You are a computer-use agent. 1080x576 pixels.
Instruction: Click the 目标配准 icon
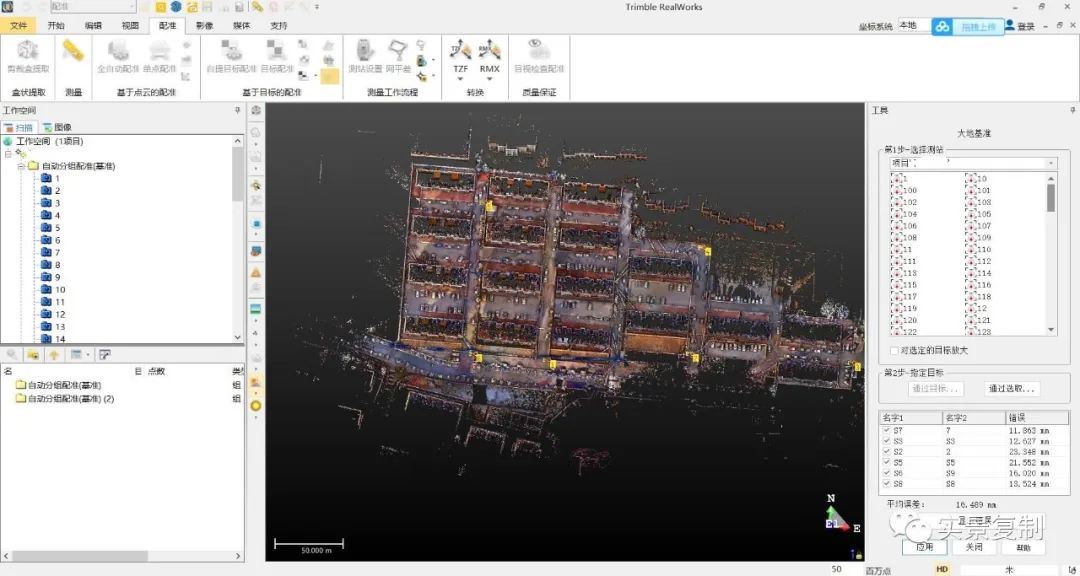coord(277,52)
